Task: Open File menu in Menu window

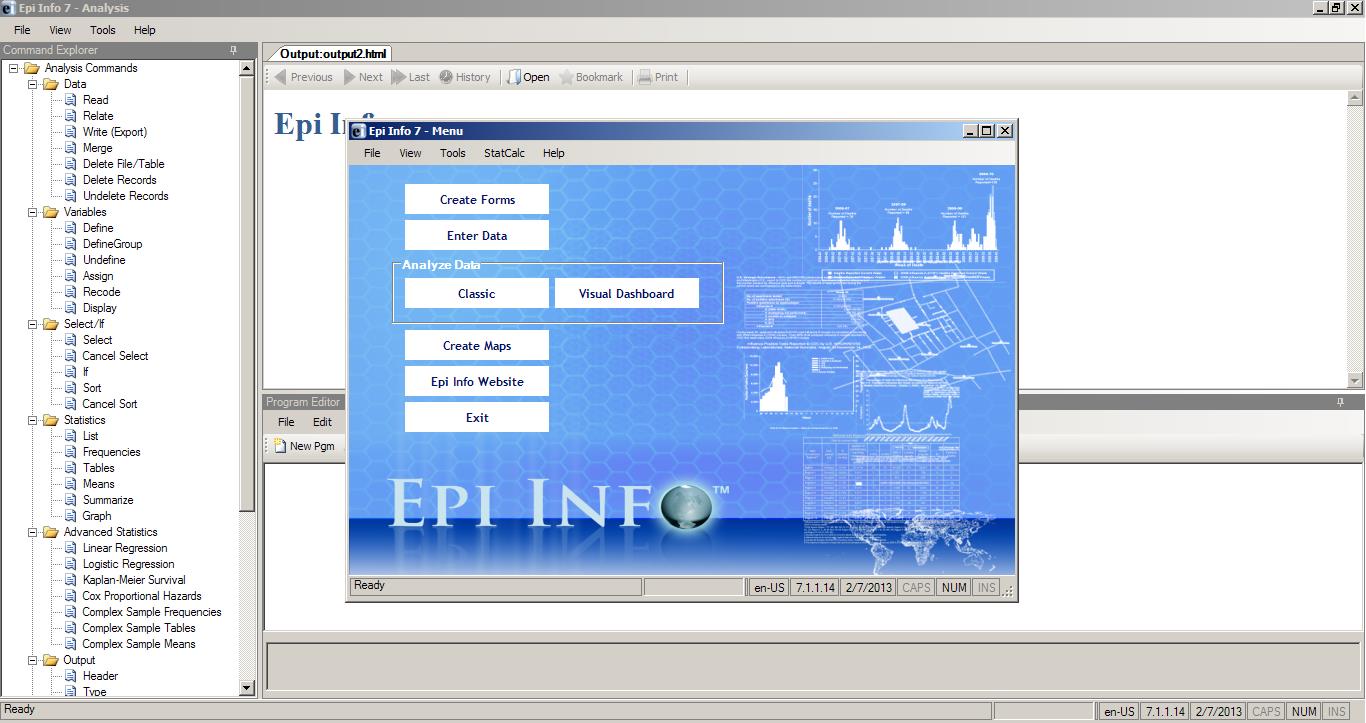Action: tap(372, 153)
